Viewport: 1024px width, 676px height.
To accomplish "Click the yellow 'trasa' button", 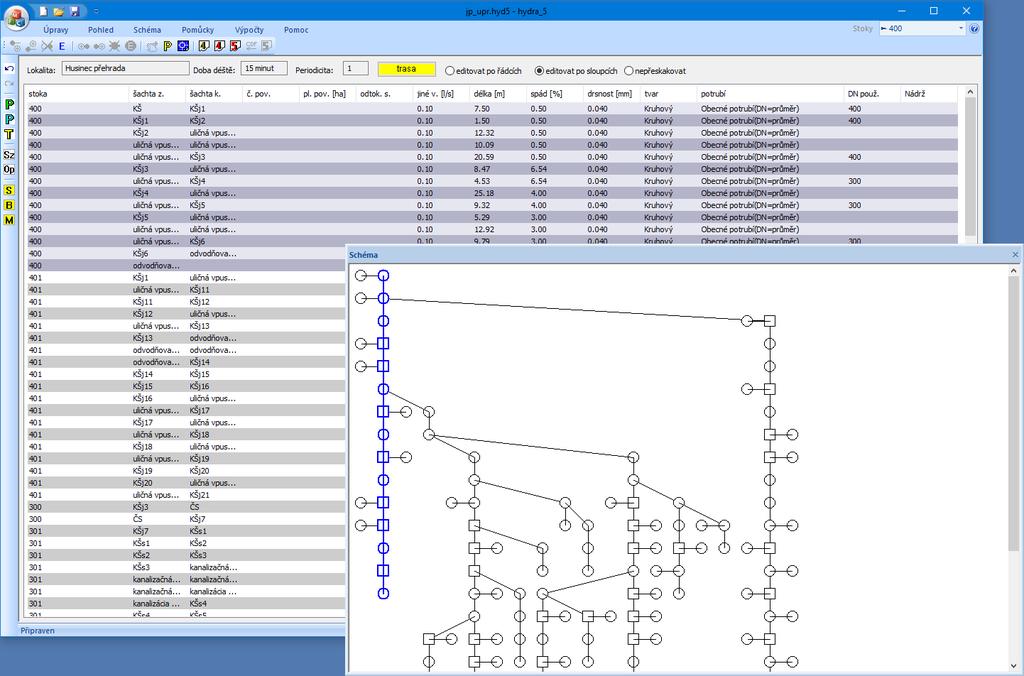I will 406,69.
